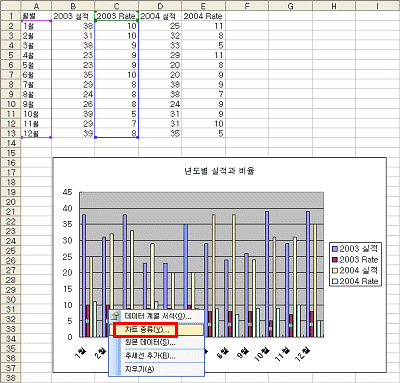Select row 14 header
This screenshot has width=400, height=383.
click(x=11, y=143)
